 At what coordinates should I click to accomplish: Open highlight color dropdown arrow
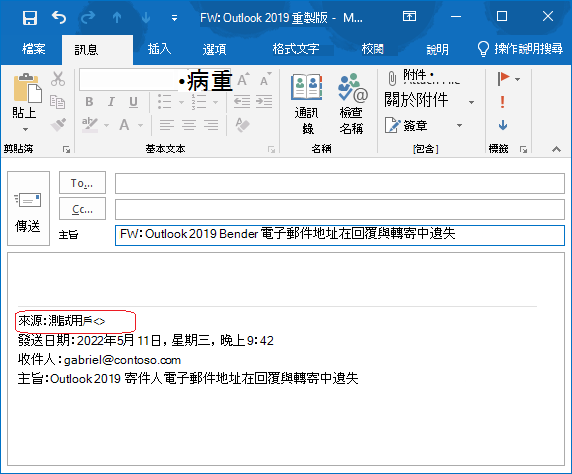coord(107,126)
